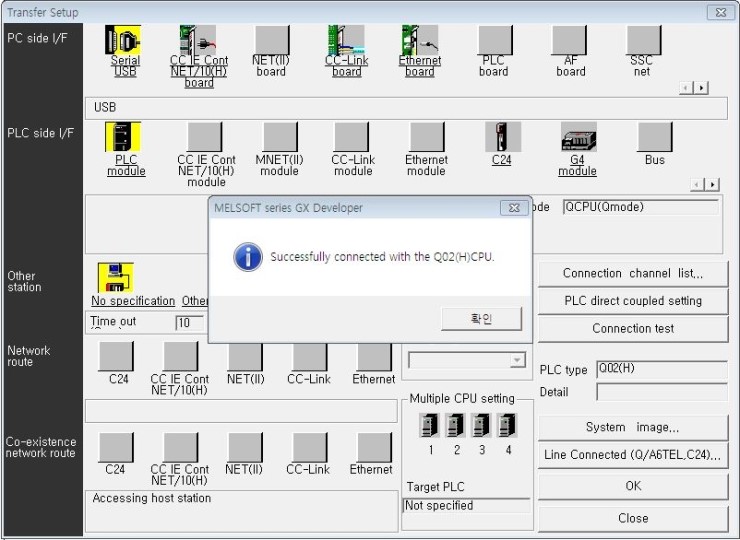
Task: Select the NET(II) board icon
Action: coord(272,40)
